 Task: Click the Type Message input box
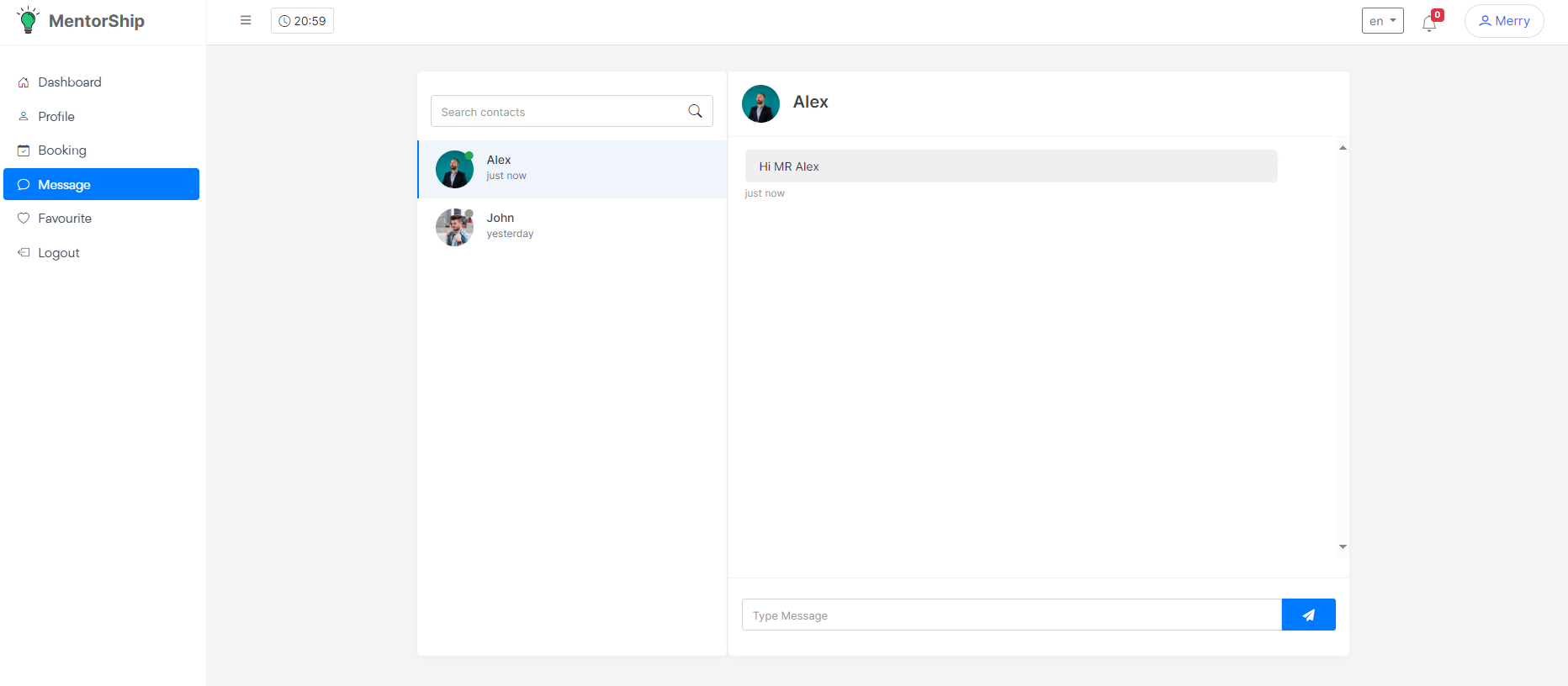[1011, 615]
